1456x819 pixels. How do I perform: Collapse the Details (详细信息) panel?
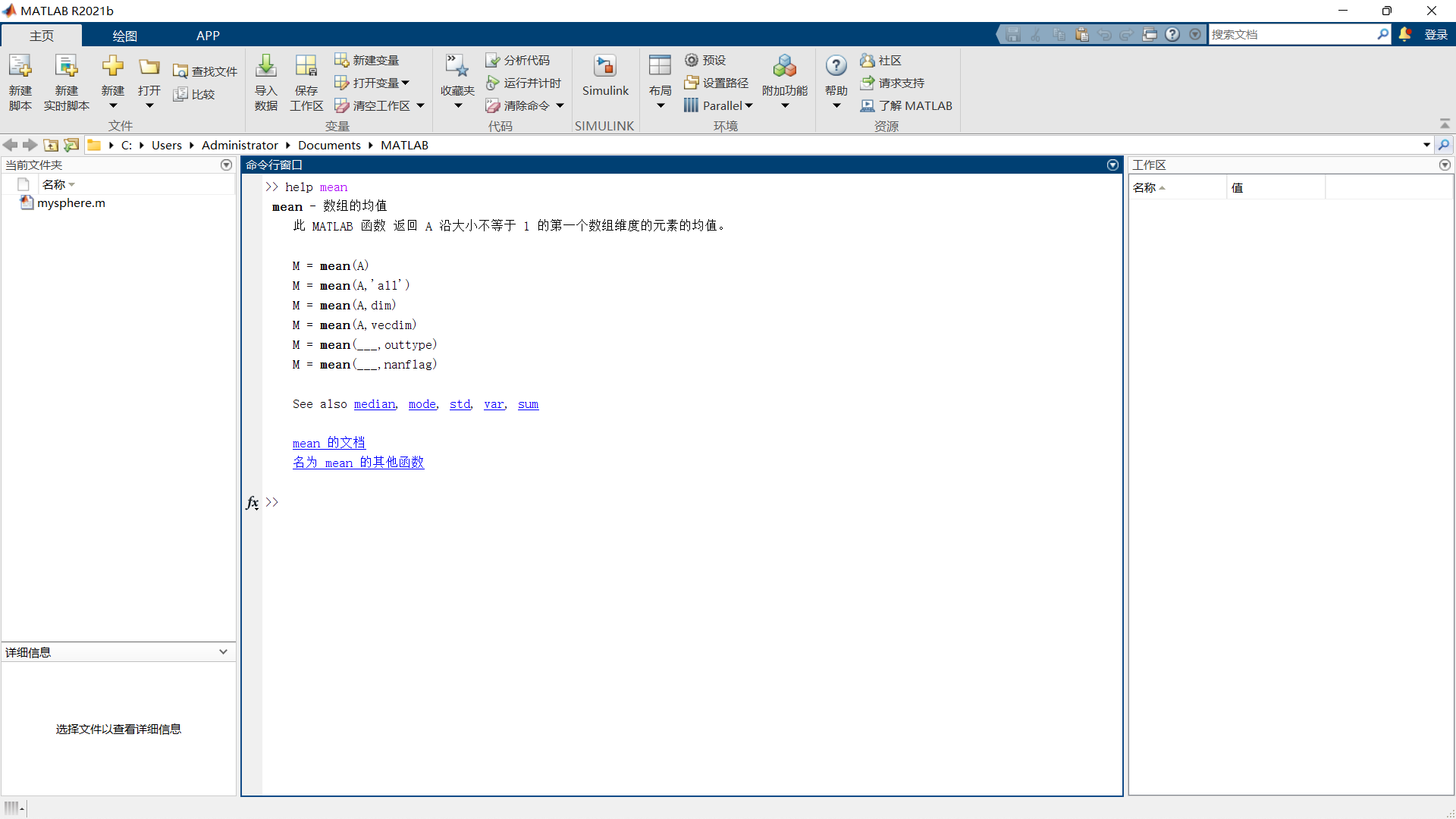click(x=223, y=651)
